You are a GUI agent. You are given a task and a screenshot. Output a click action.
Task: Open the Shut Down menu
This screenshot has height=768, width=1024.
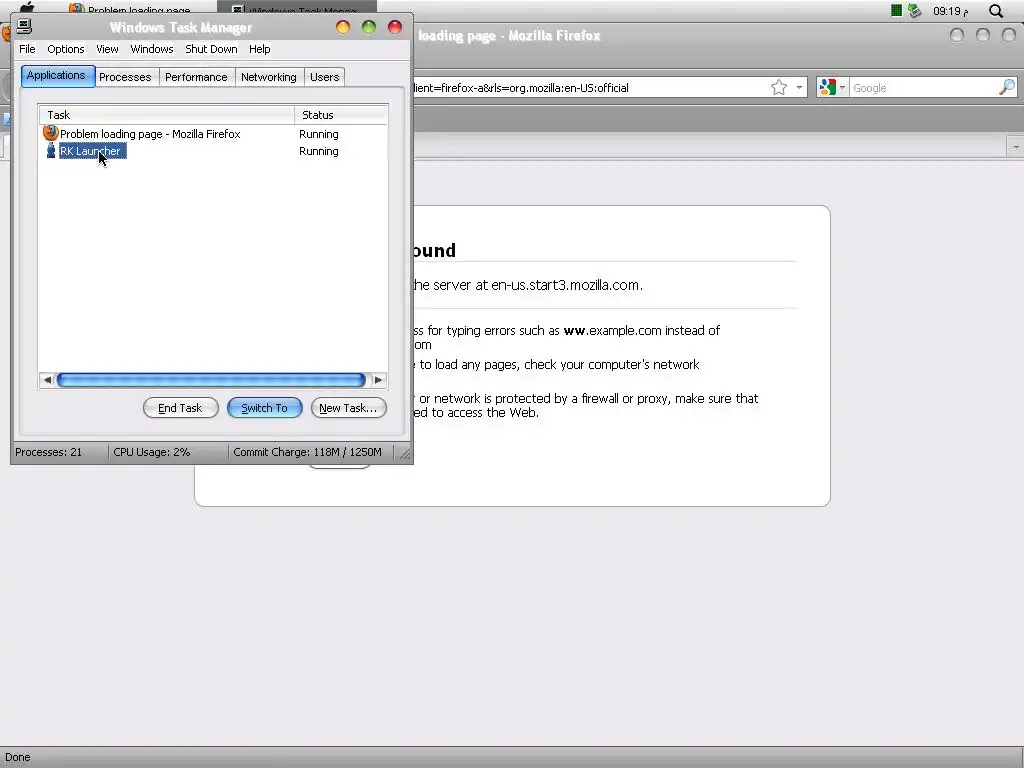tap(211, 49)
